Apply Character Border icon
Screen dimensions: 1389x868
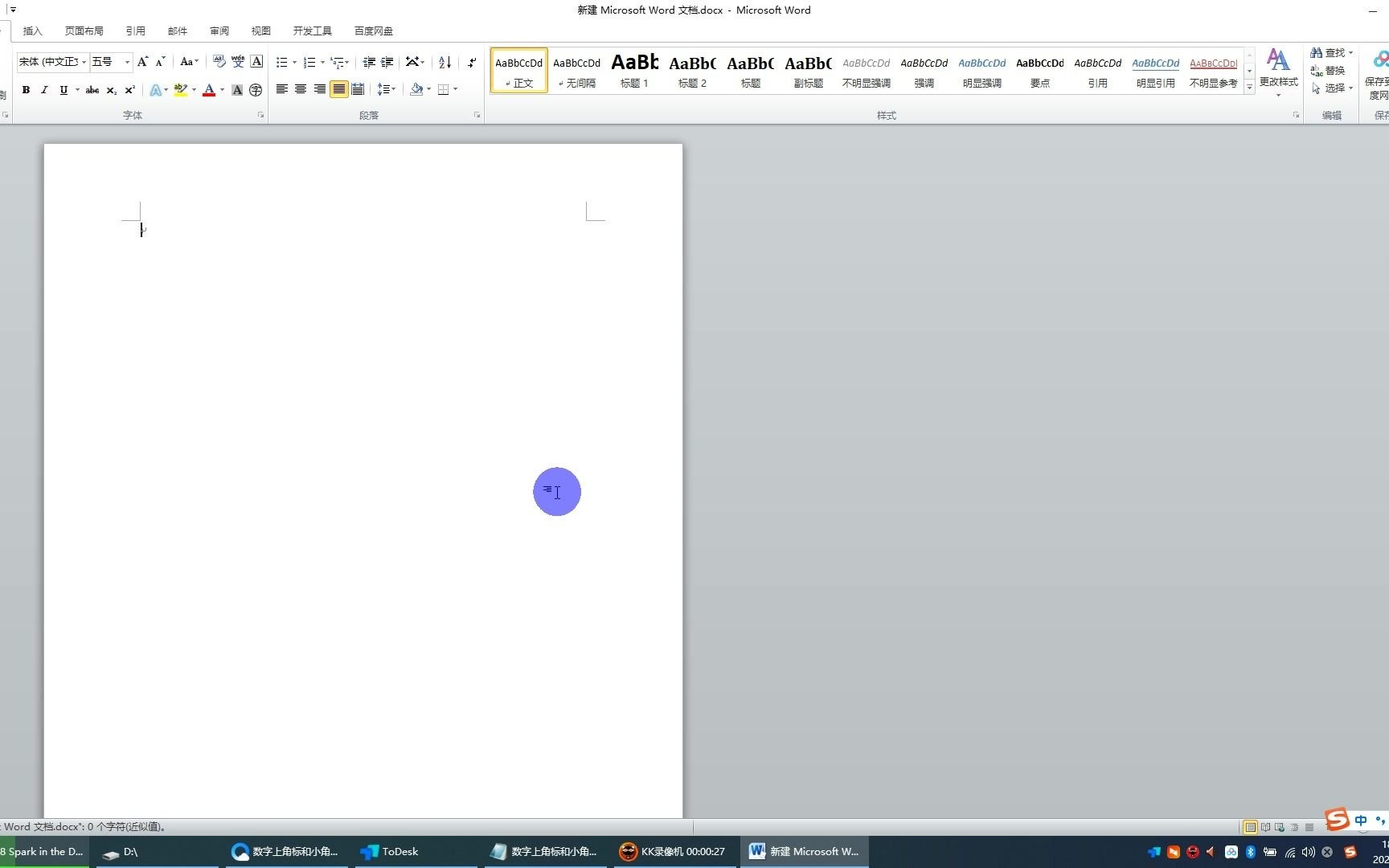point(256,62)
